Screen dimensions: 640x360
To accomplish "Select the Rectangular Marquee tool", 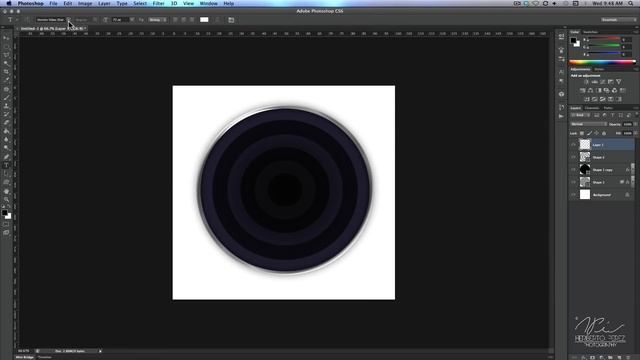I will pos(6,46).
